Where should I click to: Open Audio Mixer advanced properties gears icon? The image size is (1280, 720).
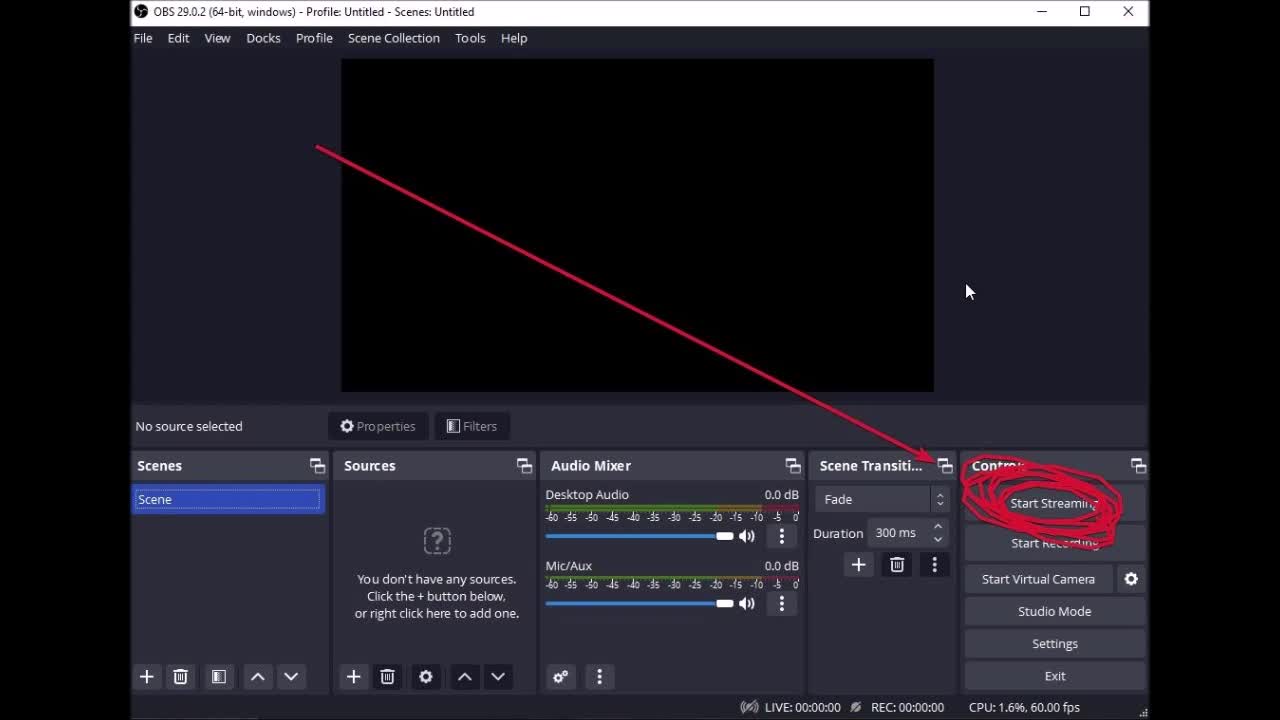(x=561, y=677)
